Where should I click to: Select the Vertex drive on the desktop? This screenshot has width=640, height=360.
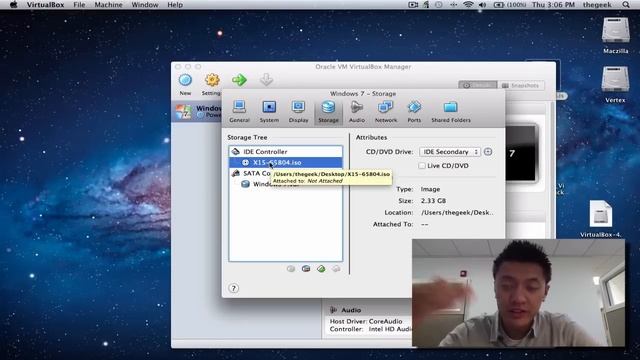click(x=615, y=84)
